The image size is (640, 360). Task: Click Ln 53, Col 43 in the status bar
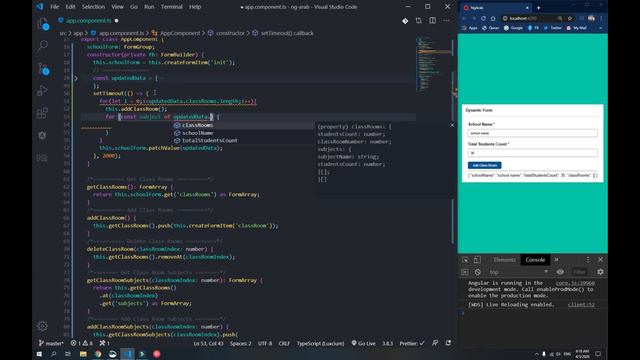point(209,344)
